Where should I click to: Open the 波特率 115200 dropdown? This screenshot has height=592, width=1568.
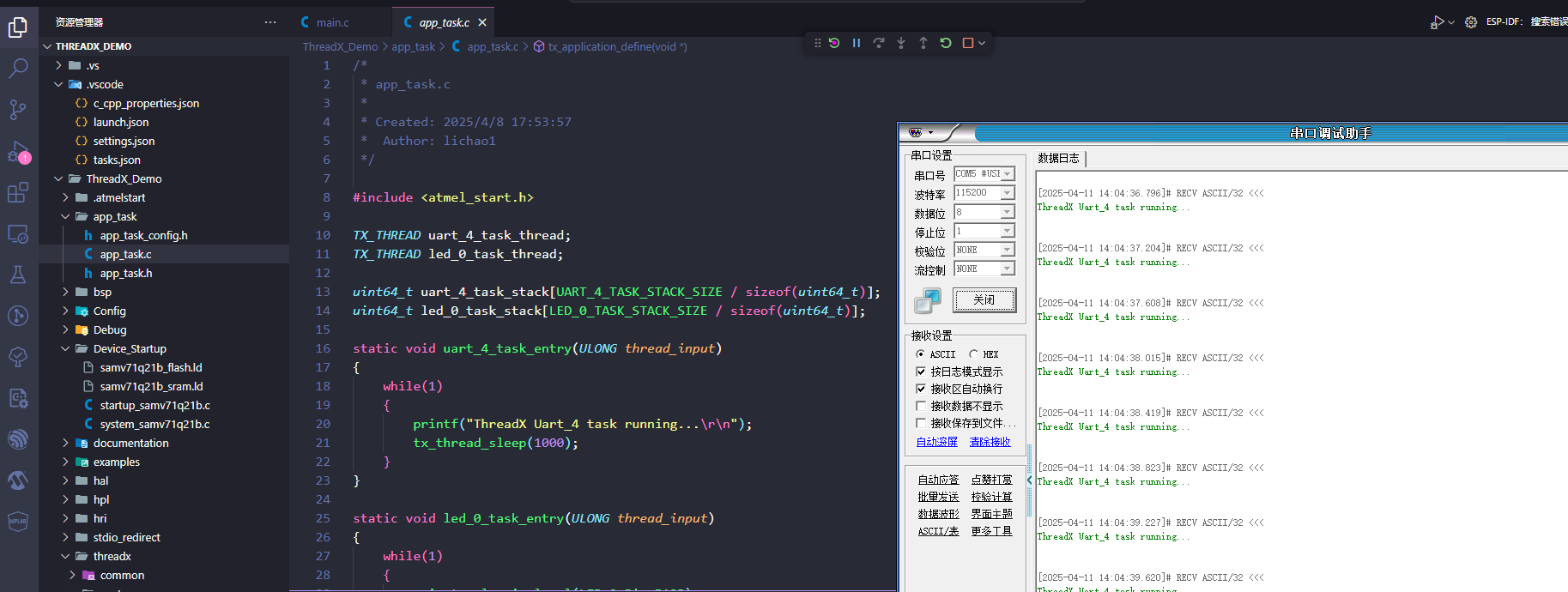coord(1008,193)
